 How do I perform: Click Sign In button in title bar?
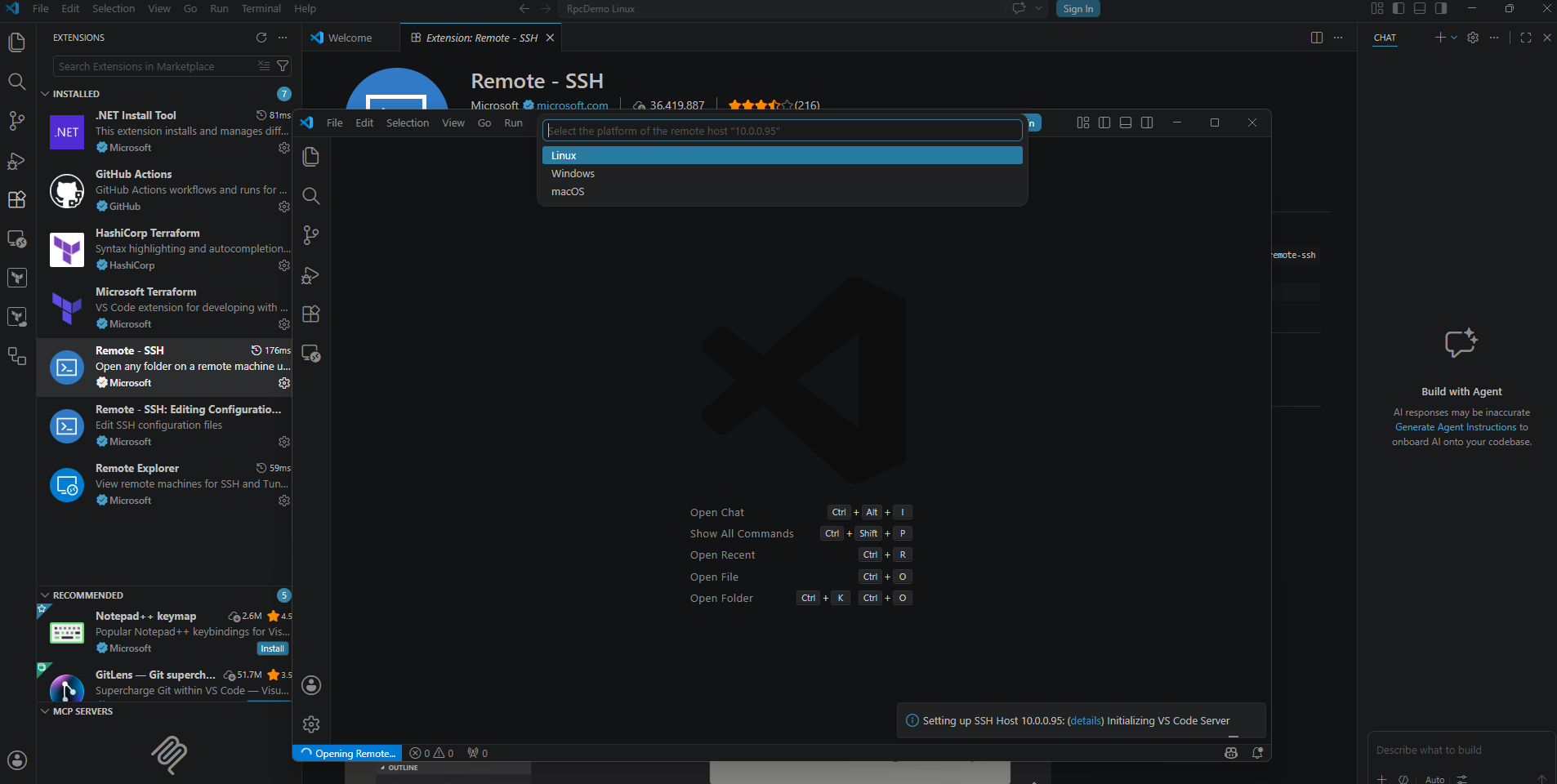click(1078, 8)
